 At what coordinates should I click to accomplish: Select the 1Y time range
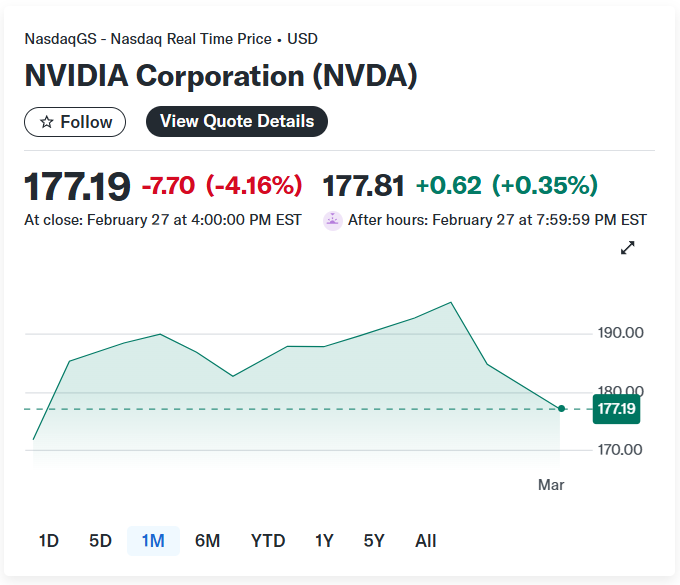pyautogui.click(x=324, y=541)
